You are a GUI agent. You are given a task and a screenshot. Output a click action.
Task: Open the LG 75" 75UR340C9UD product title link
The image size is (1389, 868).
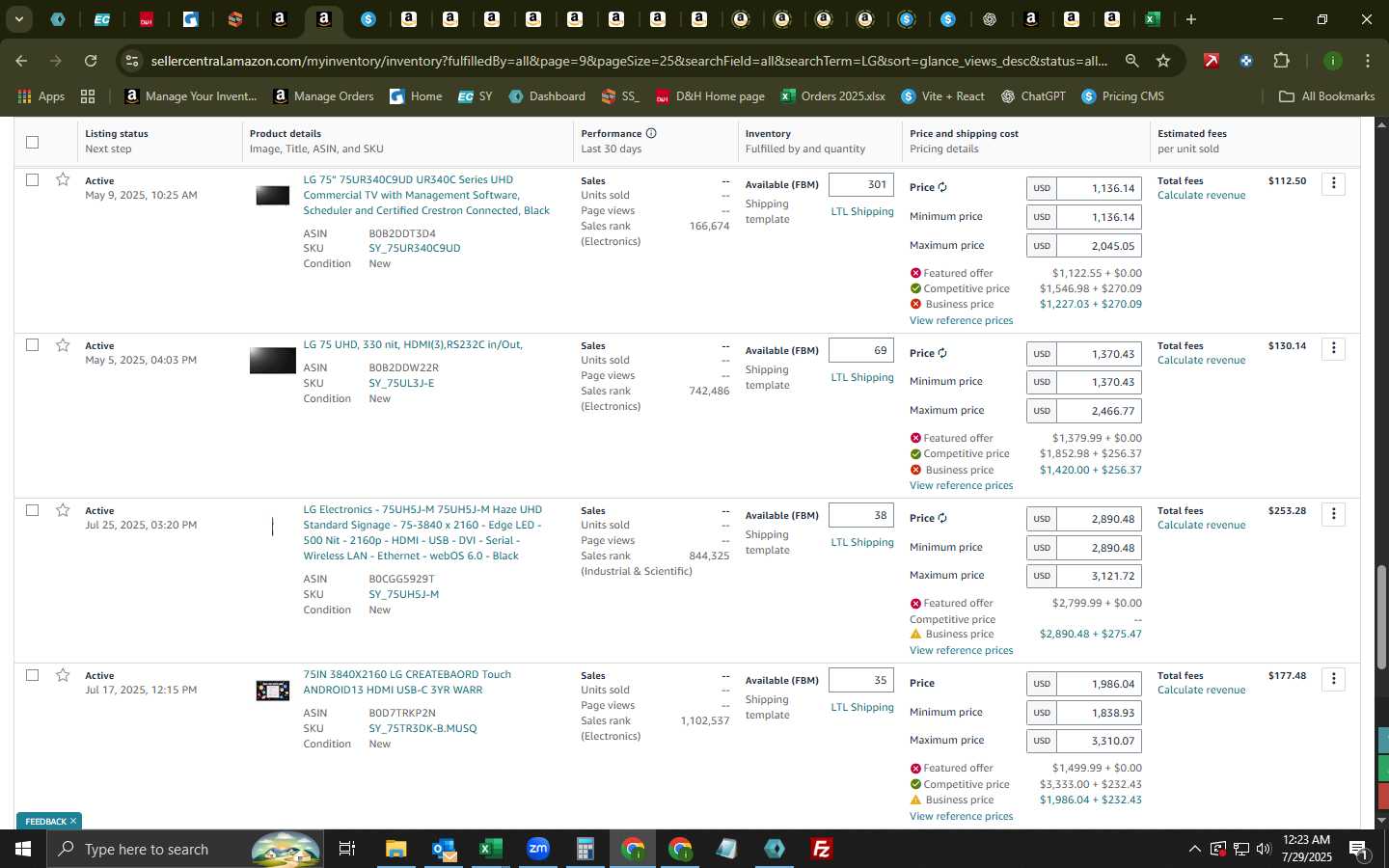pos(426,195)
